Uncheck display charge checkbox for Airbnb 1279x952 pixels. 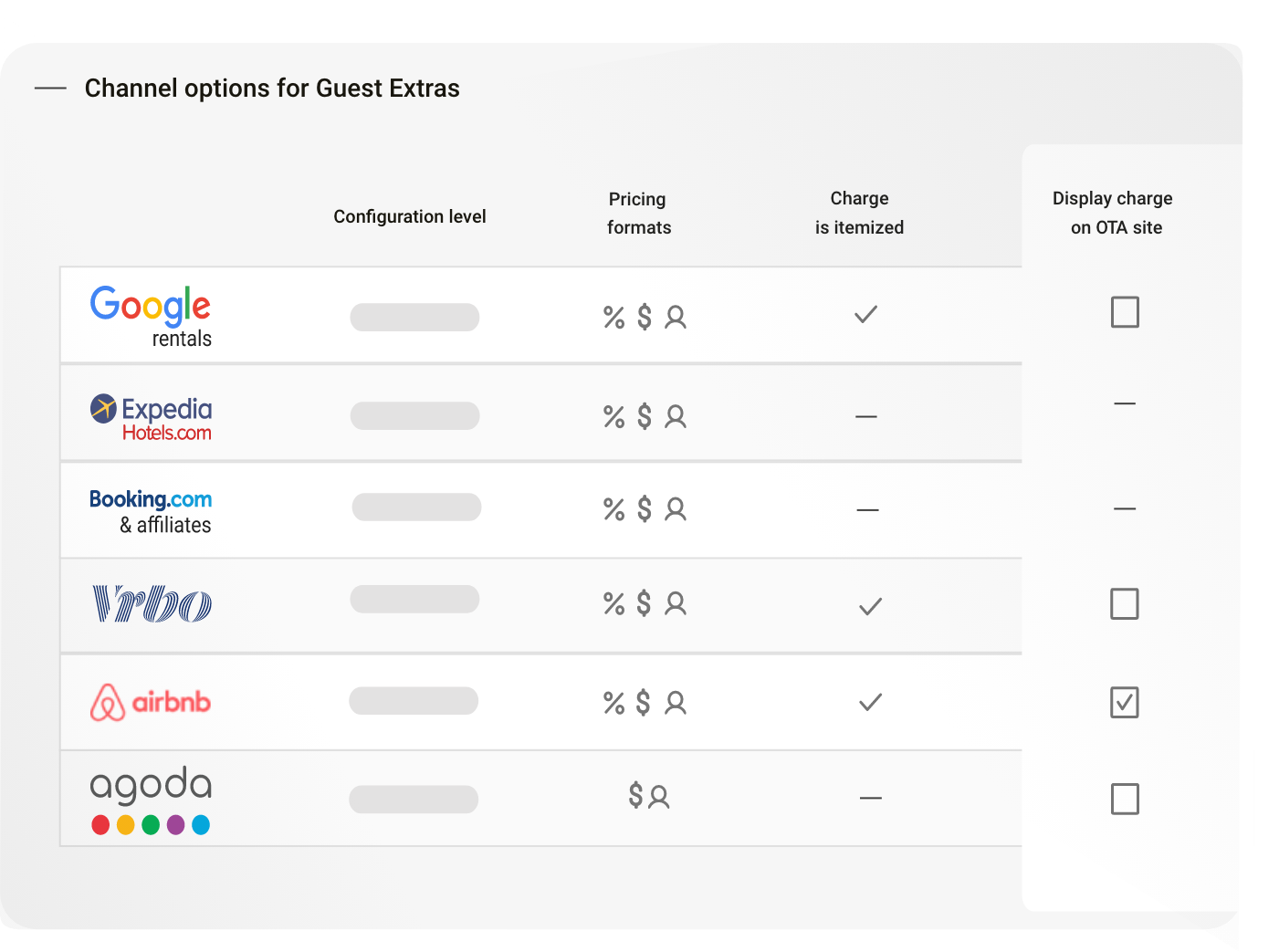point(1125,703)
